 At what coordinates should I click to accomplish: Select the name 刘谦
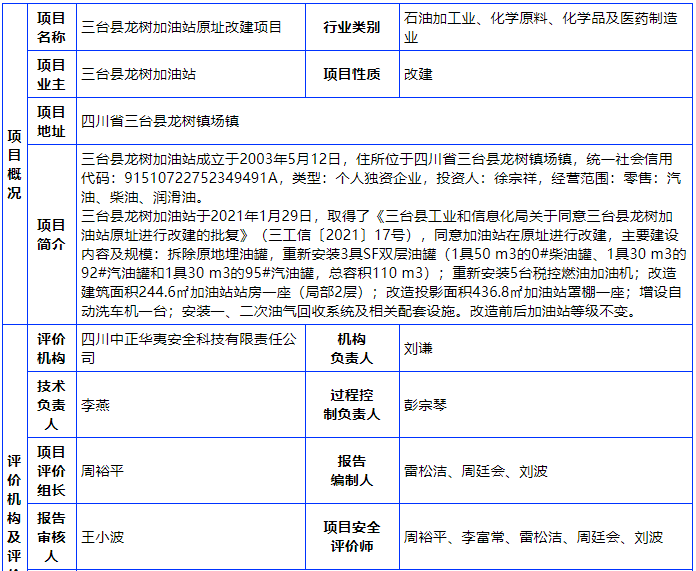(x=418, y=350)
